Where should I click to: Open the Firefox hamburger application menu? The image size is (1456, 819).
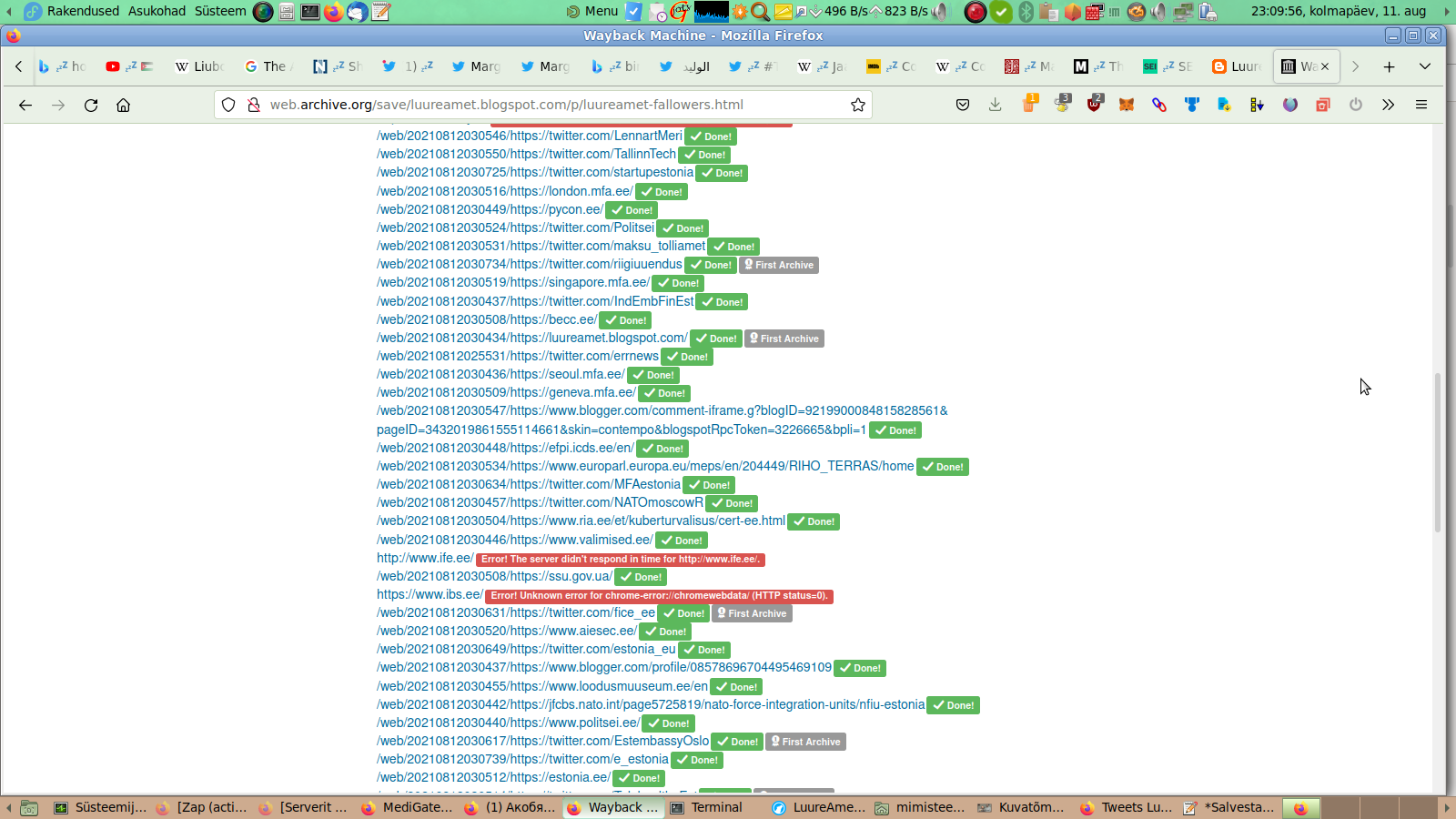point(1421,105)
